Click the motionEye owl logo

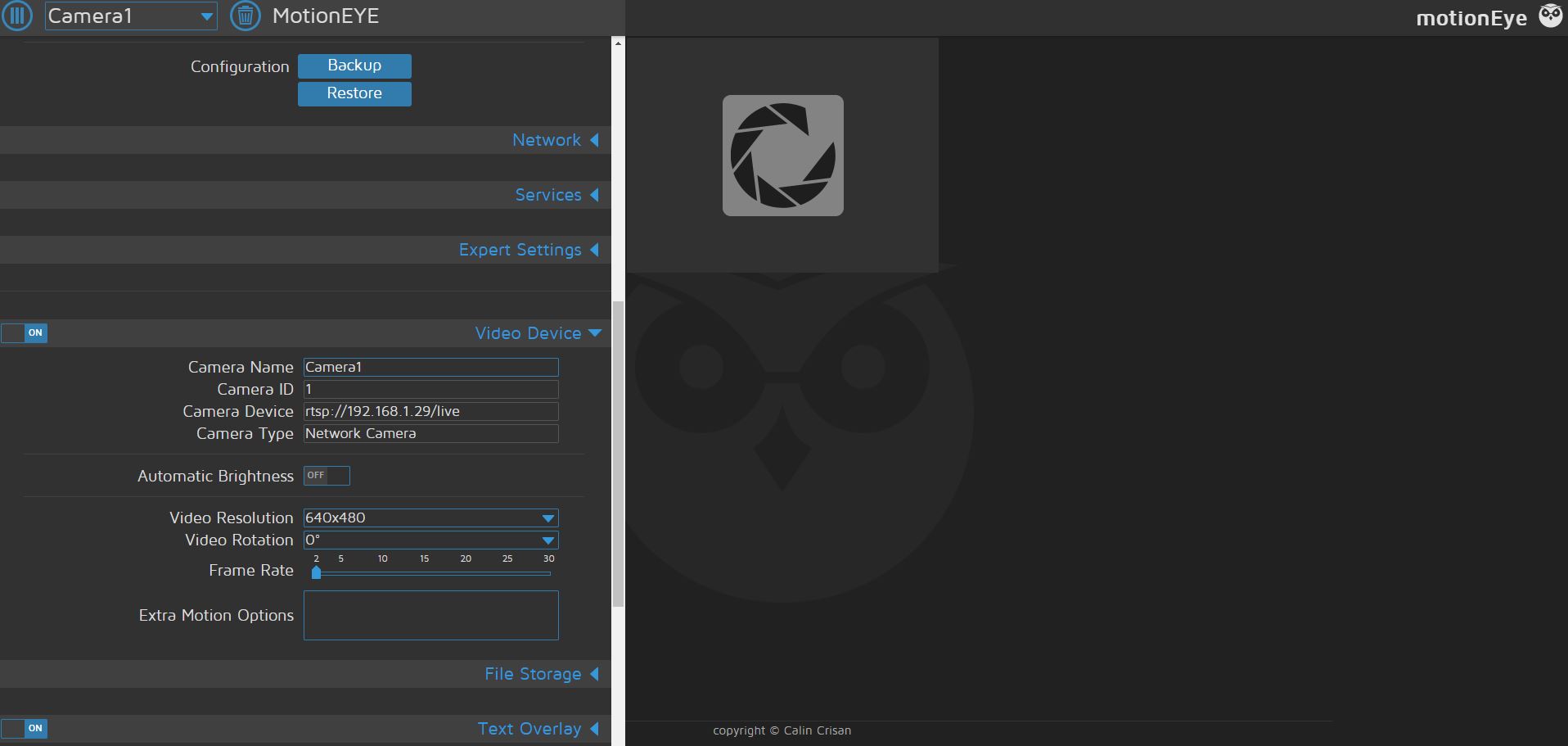(1551, 16)
